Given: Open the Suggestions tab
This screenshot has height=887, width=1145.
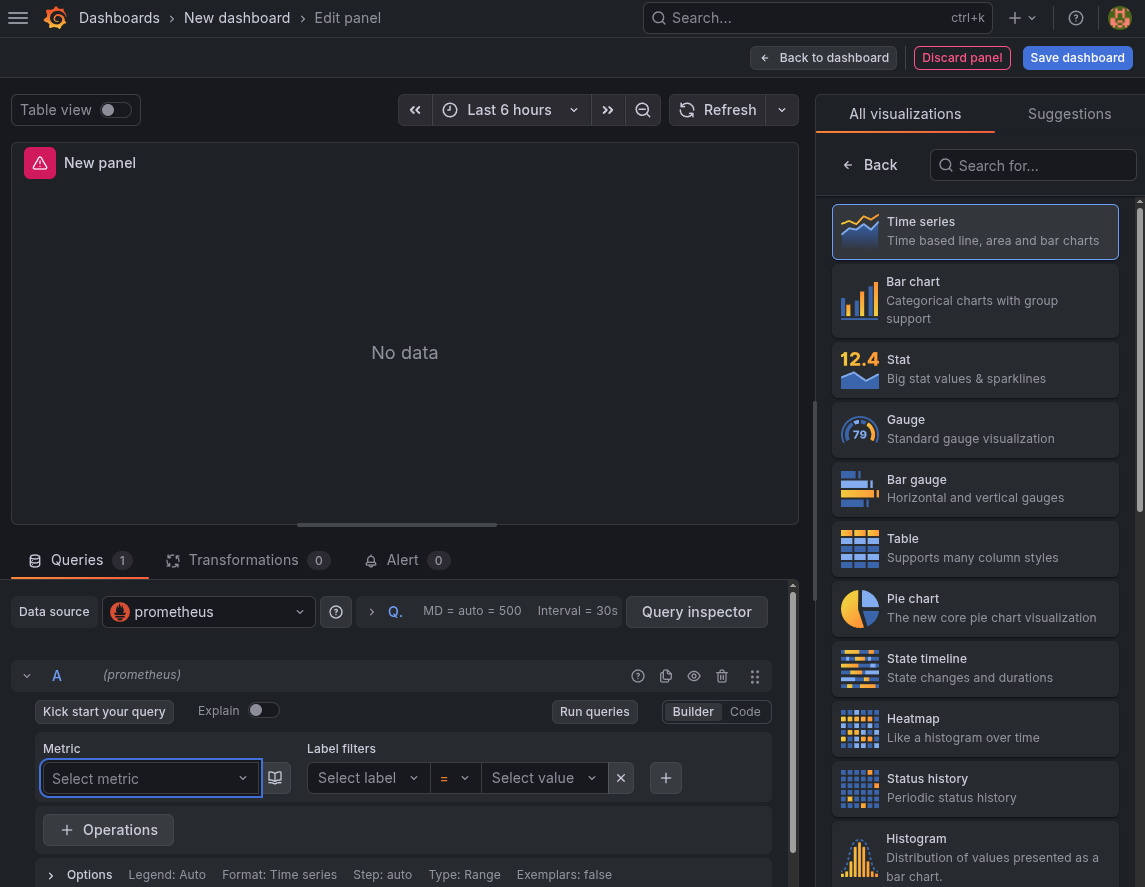Looking at the screenshot, I should 1069,114.
